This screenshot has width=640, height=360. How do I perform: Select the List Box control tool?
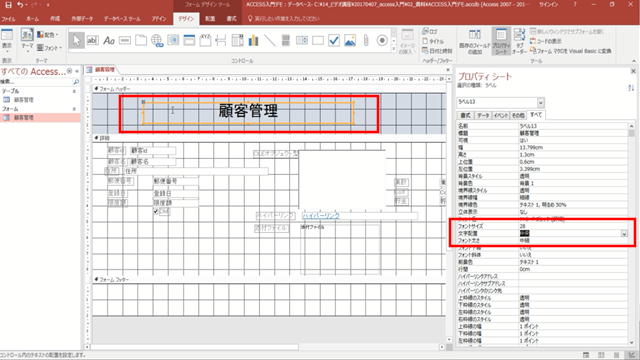[302, 40]
